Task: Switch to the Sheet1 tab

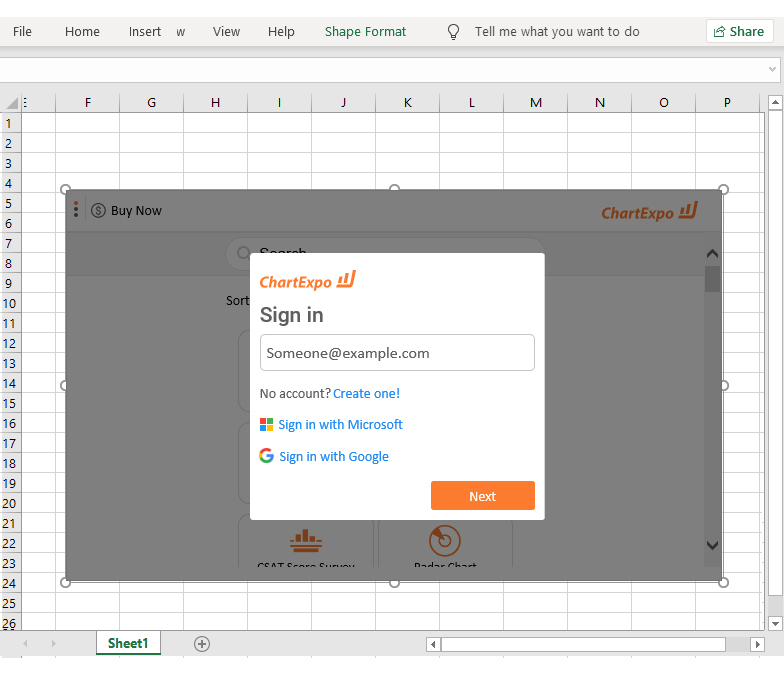Action: tap(128, 644)
